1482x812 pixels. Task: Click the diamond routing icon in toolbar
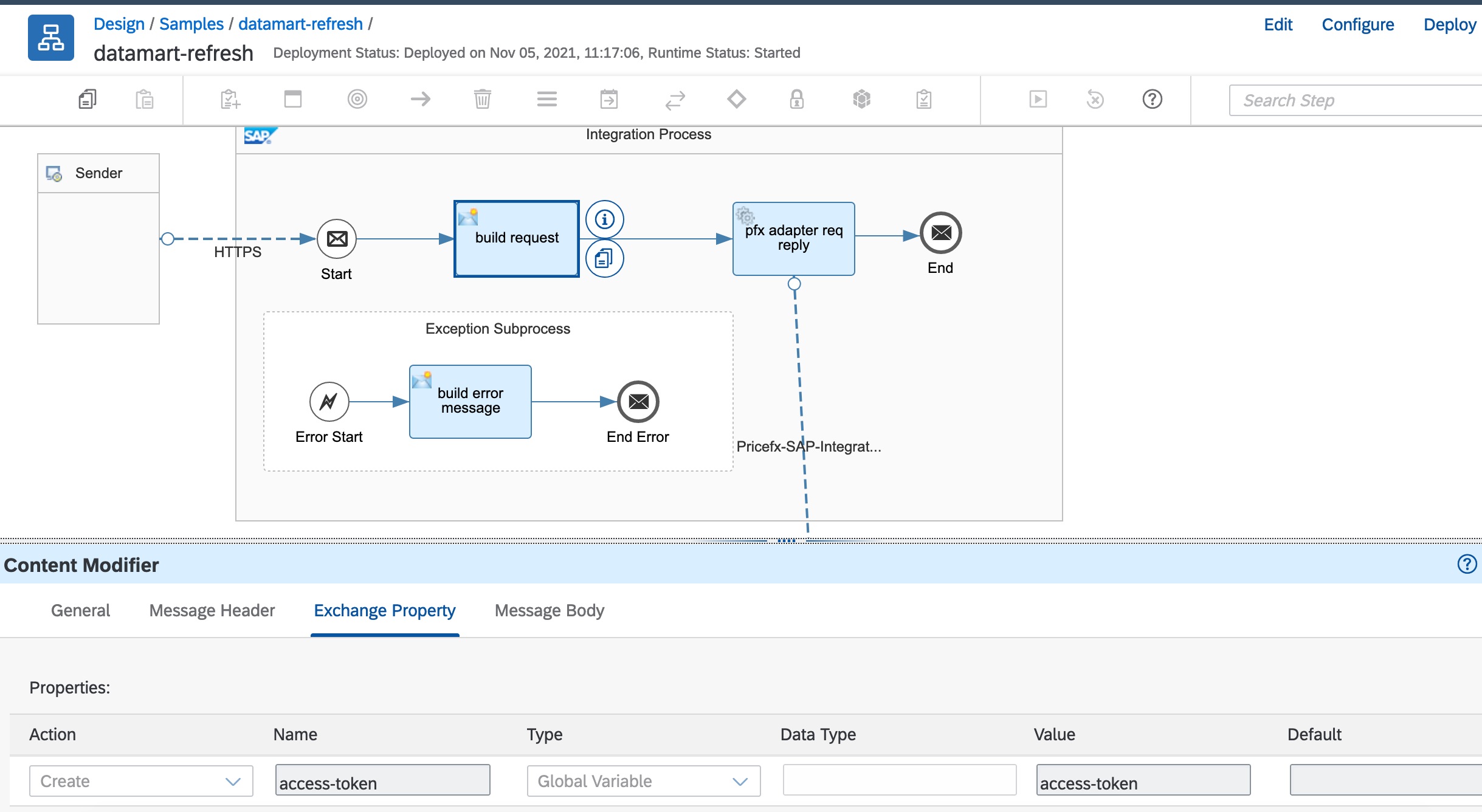tap(736, 99)
